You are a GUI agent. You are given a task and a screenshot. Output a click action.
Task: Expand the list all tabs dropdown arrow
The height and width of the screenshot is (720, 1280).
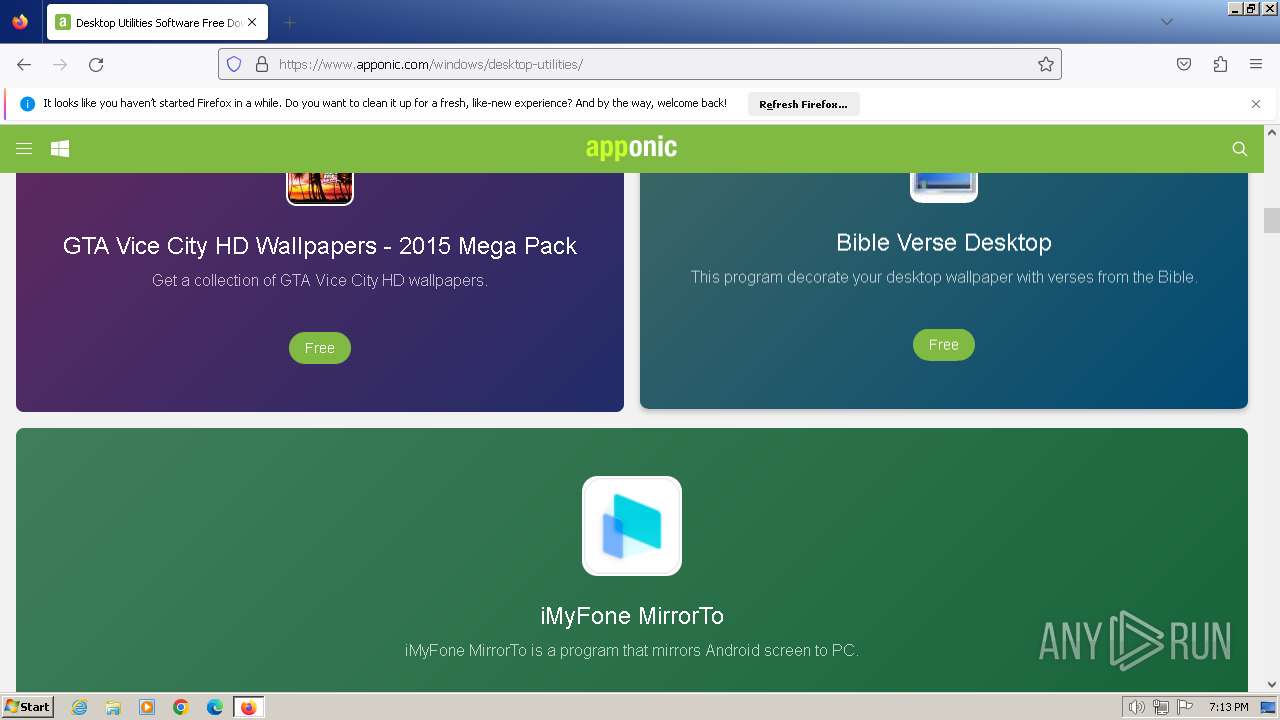1167,22
